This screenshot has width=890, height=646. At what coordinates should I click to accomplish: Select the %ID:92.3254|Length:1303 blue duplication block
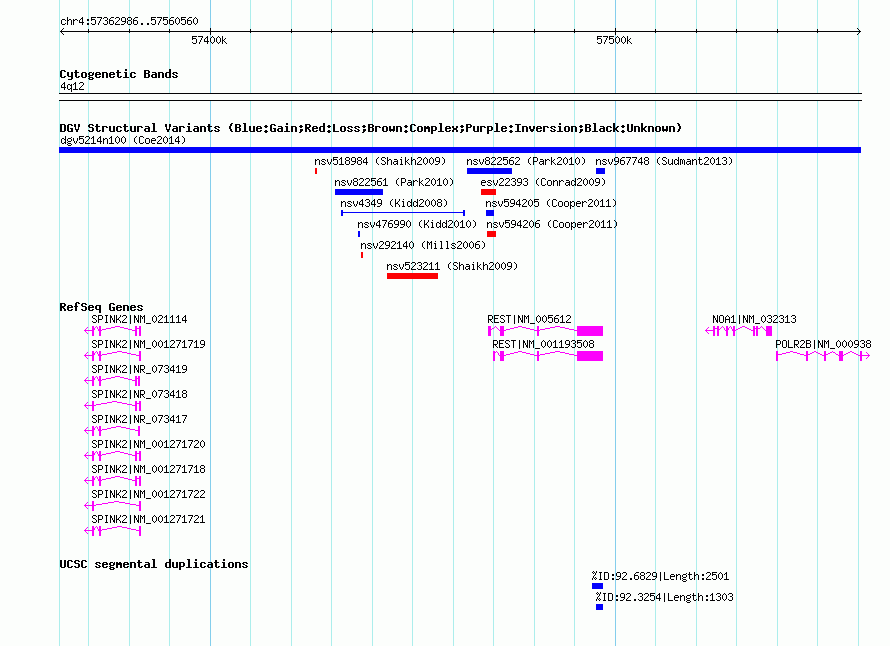[x=599, y=607]
